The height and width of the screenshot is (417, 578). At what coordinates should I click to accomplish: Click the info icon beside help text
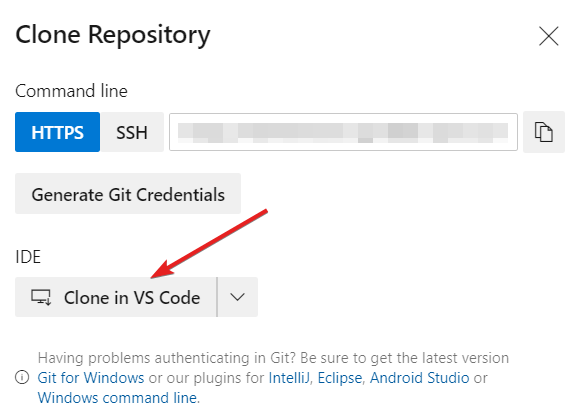(22, 378)
